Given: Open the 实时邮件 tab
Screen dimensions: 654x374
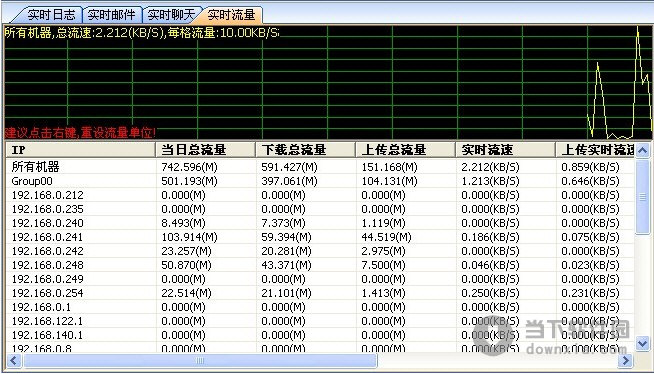Looking at the screenshot, I should click(111, 15).
